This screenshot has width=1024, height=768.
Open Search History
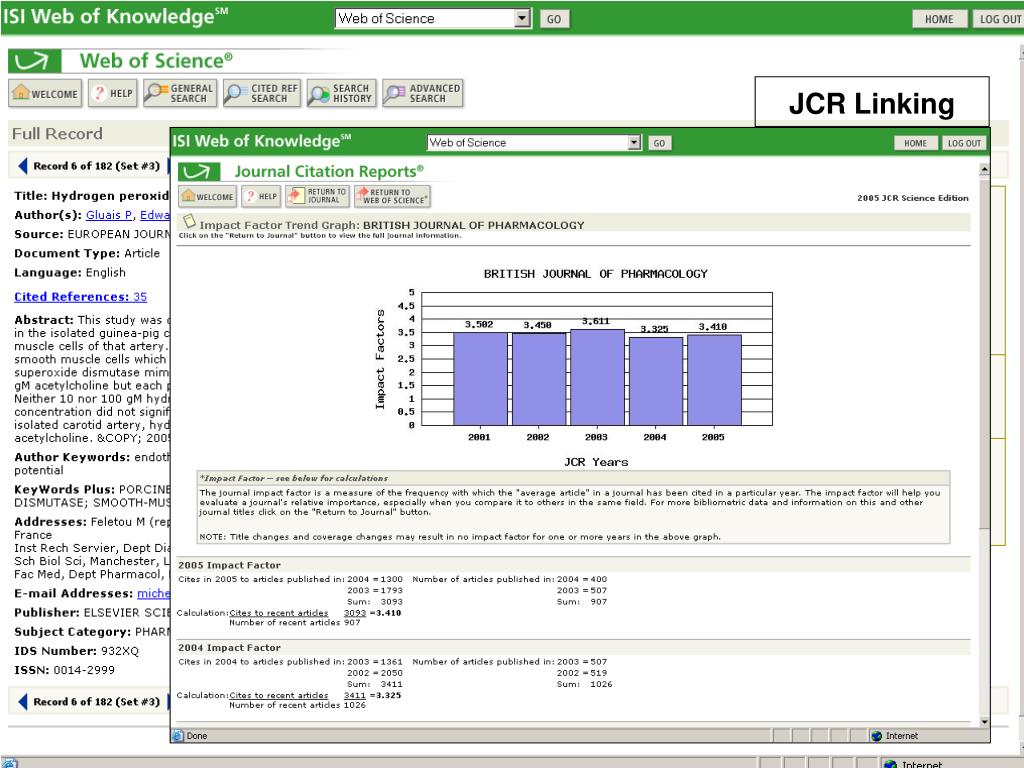click(x=342, y=93)
